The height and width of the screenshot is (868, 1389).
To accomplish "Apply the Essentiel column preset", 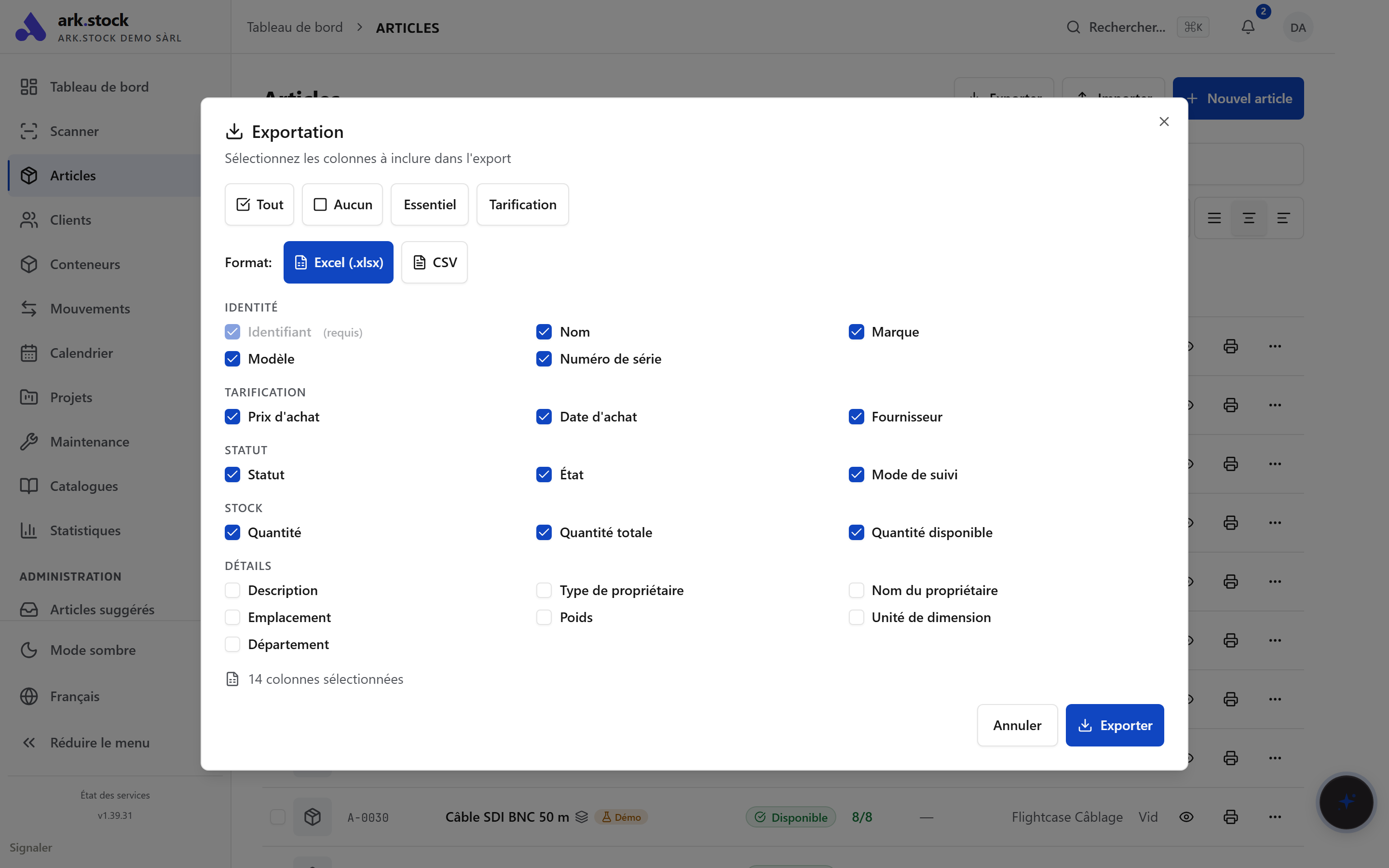I will click(429, 204).
